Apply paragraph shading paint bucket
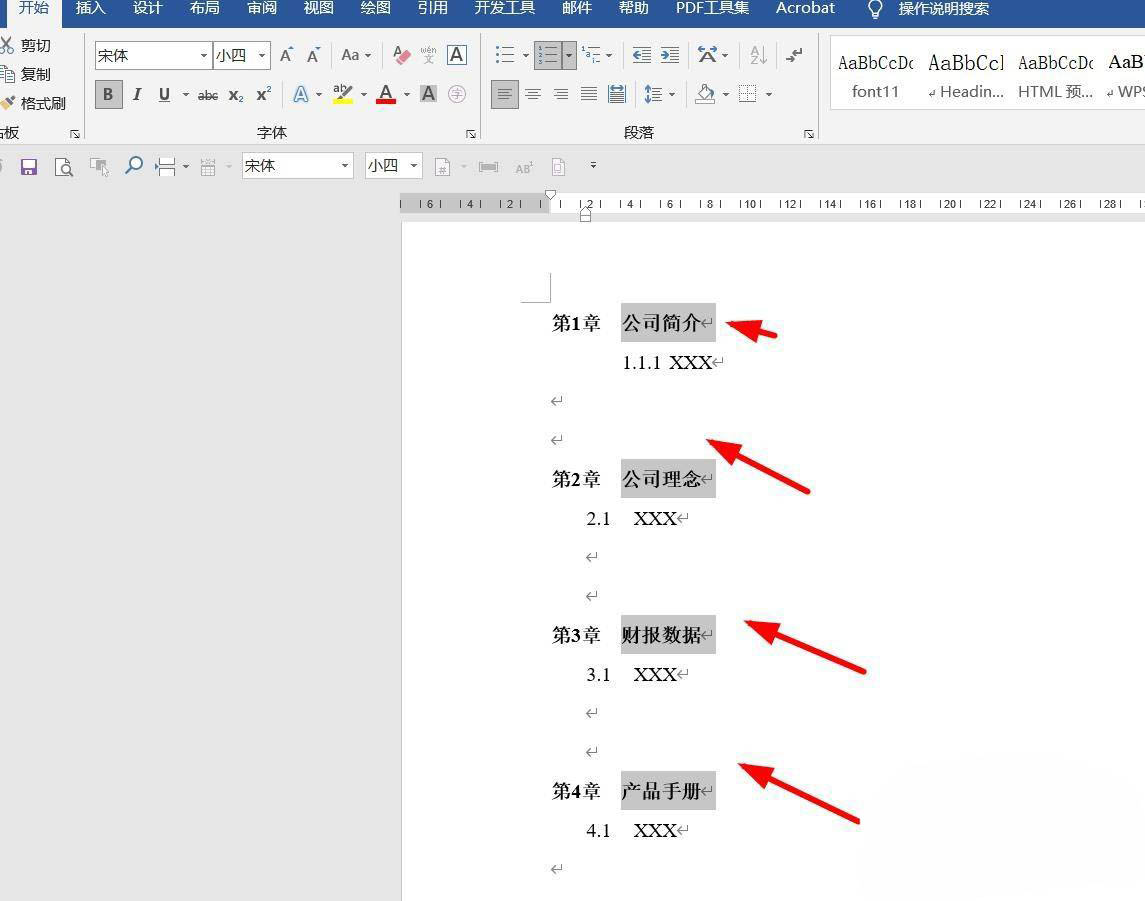Viewport: 1145px width, 901px height. pyautogui.click(x=705, y=94)
